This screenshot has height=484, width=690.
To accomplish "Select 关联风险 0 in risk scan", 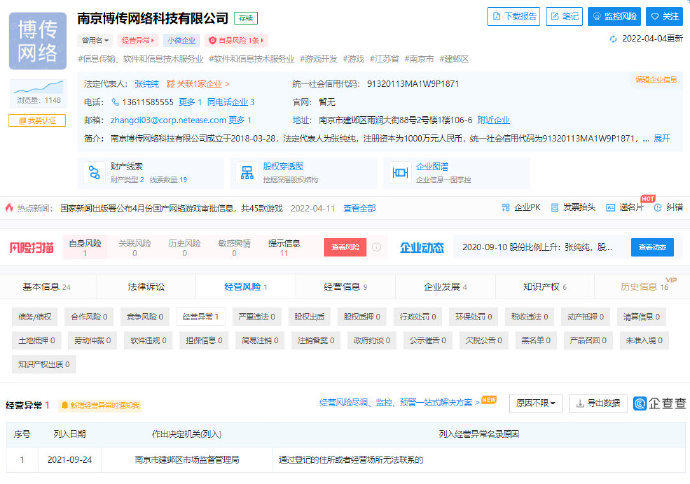I will point(135,247).
